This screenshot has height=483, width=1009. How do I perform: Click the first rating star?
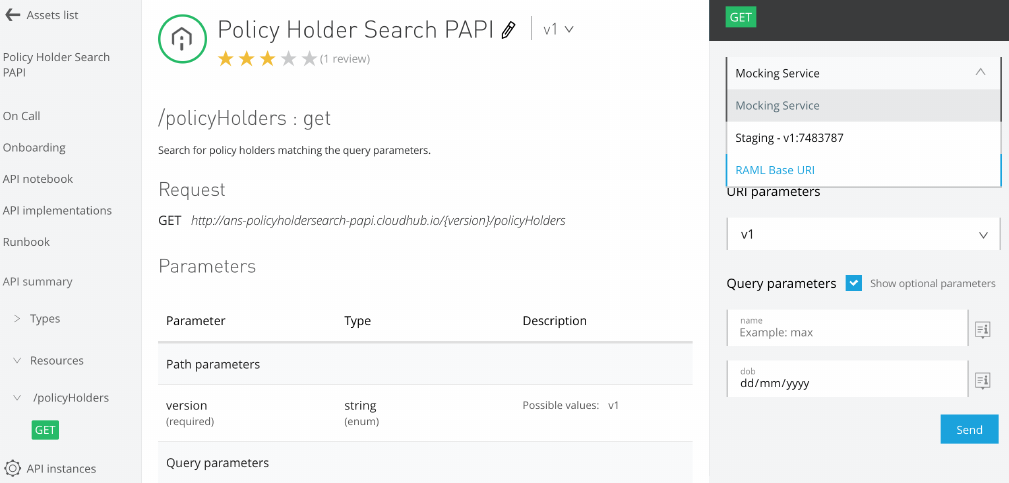click(225, 59)
